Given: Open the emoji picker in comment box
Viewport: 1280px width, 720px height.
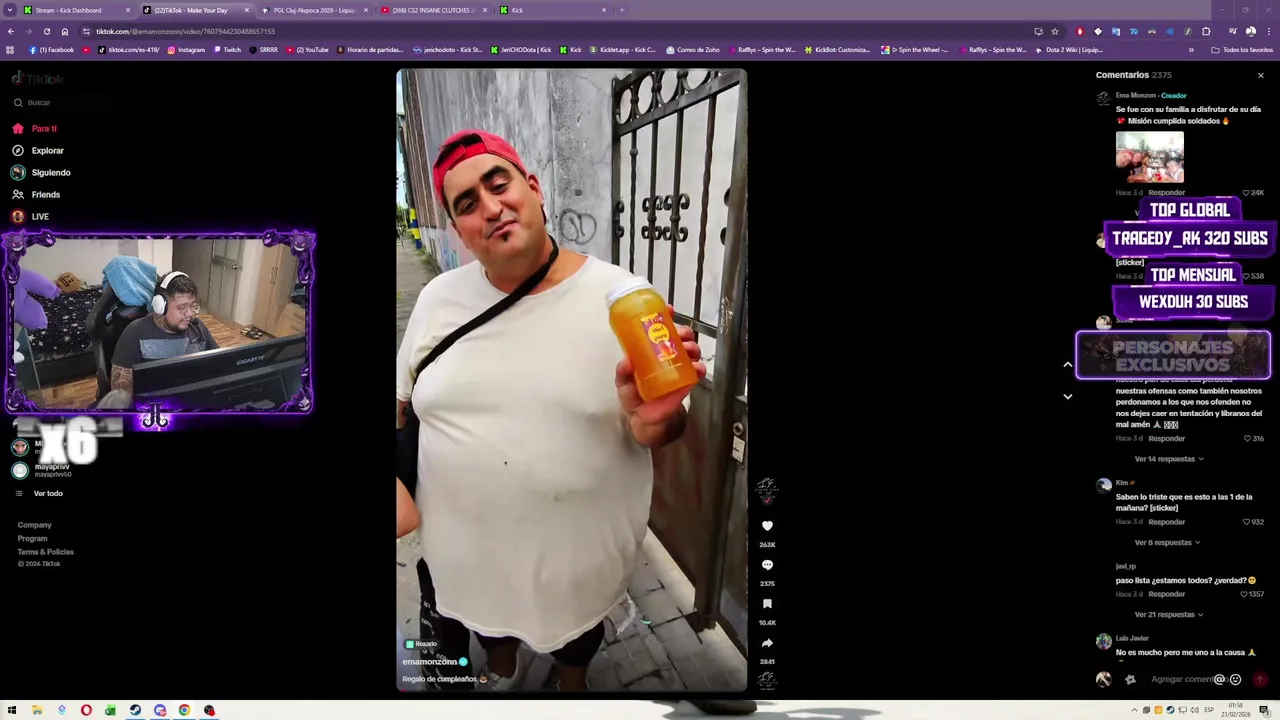Looking at the screenshot, I should click(x=1235, y=679).
